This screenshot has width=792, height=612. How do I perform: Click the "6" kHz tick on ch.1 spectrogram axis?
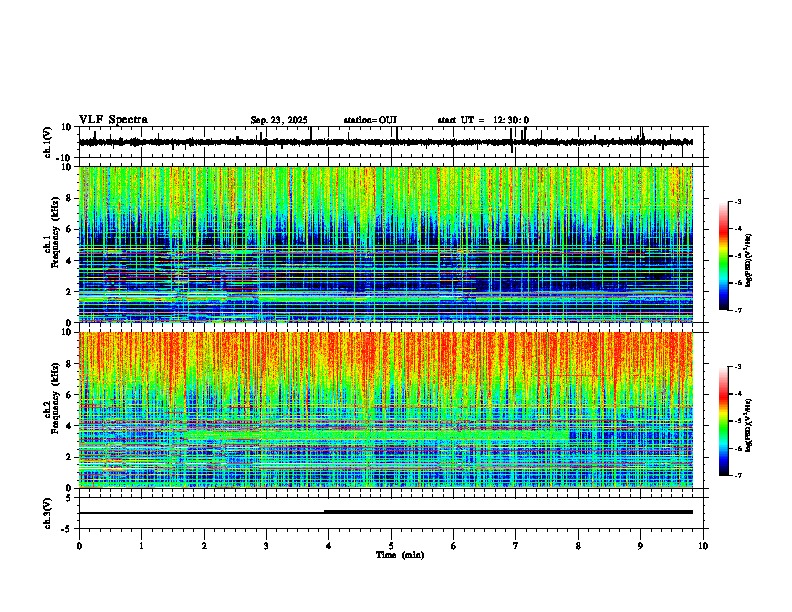point(70,229)
